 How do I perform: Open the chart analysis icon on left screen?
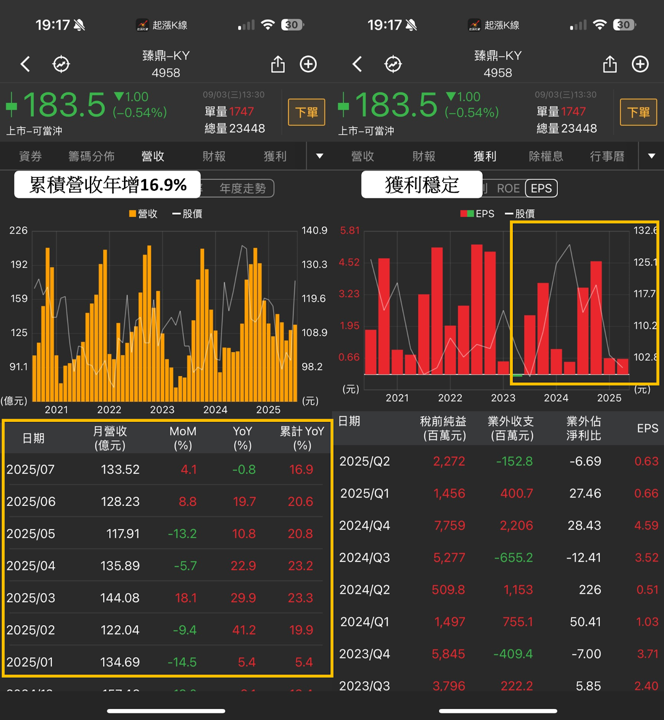(61, 64)
